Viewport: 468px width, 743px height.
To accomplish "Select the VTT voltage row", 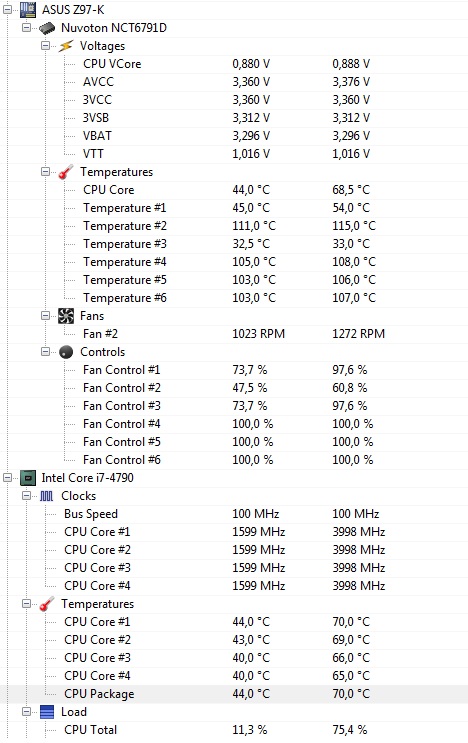I will point(234,154).
